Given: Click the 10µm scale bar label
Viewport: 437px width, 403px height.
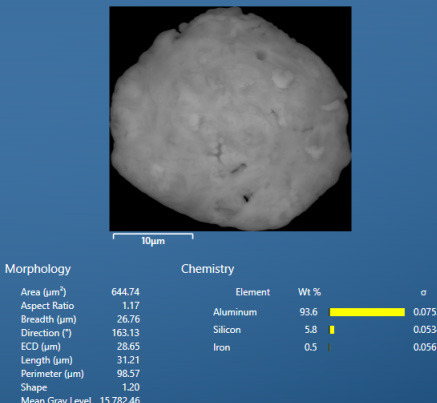Looking at the screenshot, I should click(153, 241).
